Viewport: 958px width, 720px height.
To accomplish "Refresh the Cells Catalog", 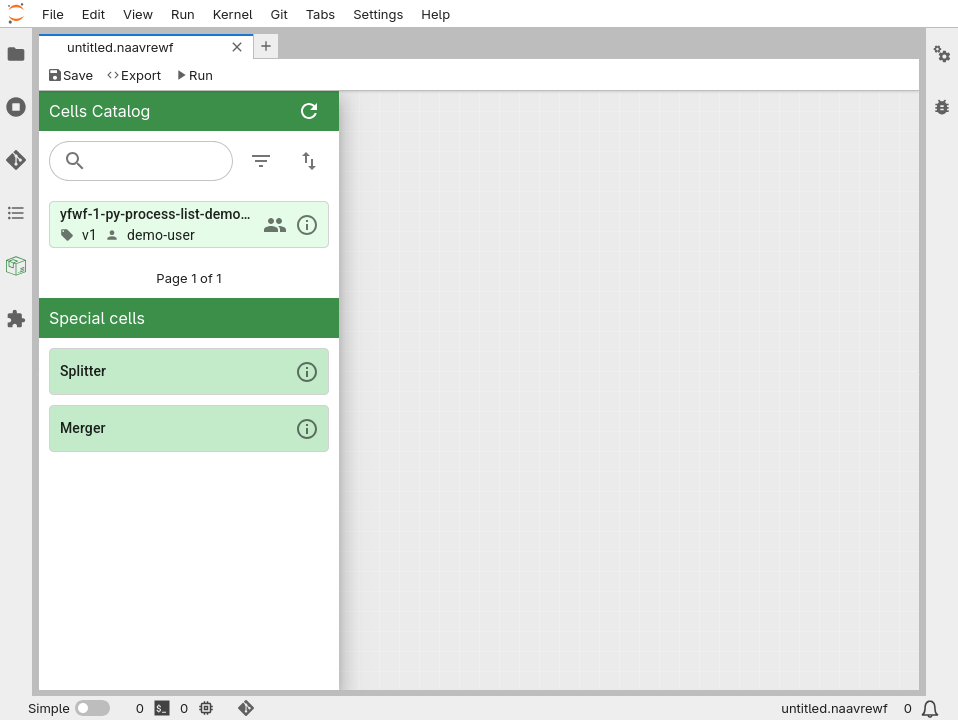I will coord(309,111).
